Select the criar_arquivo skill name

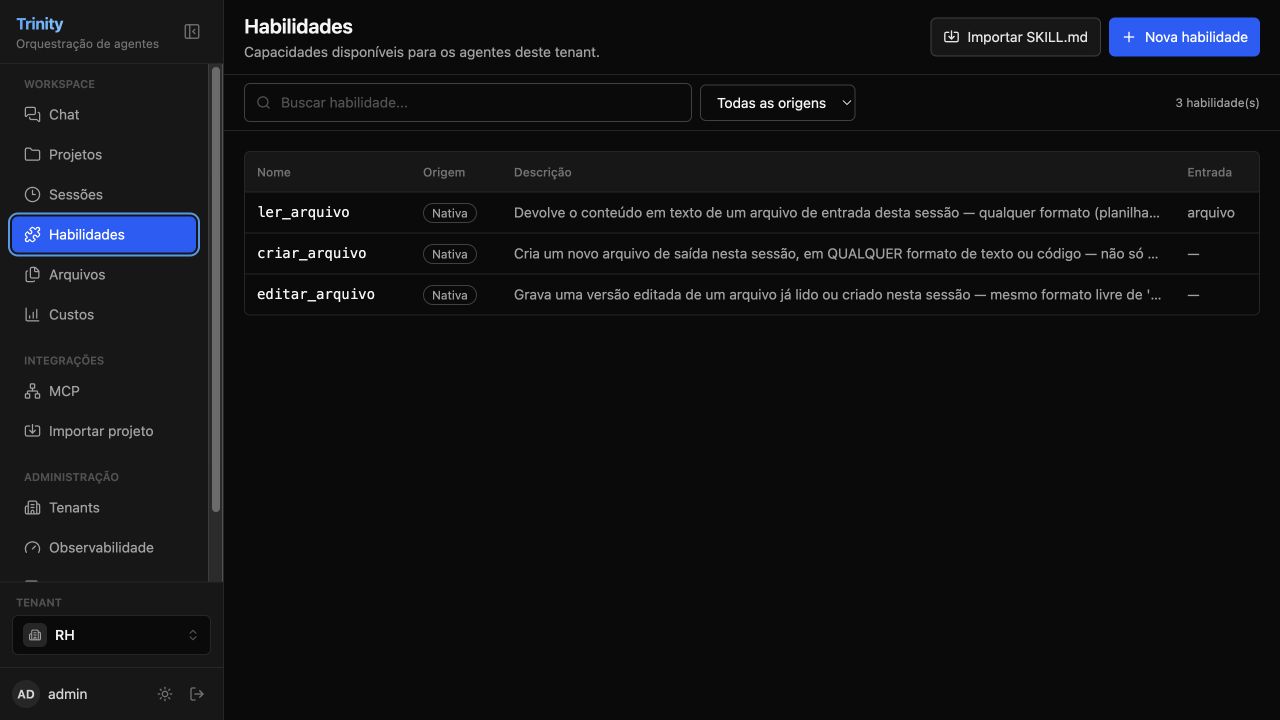tap(311, 253)
